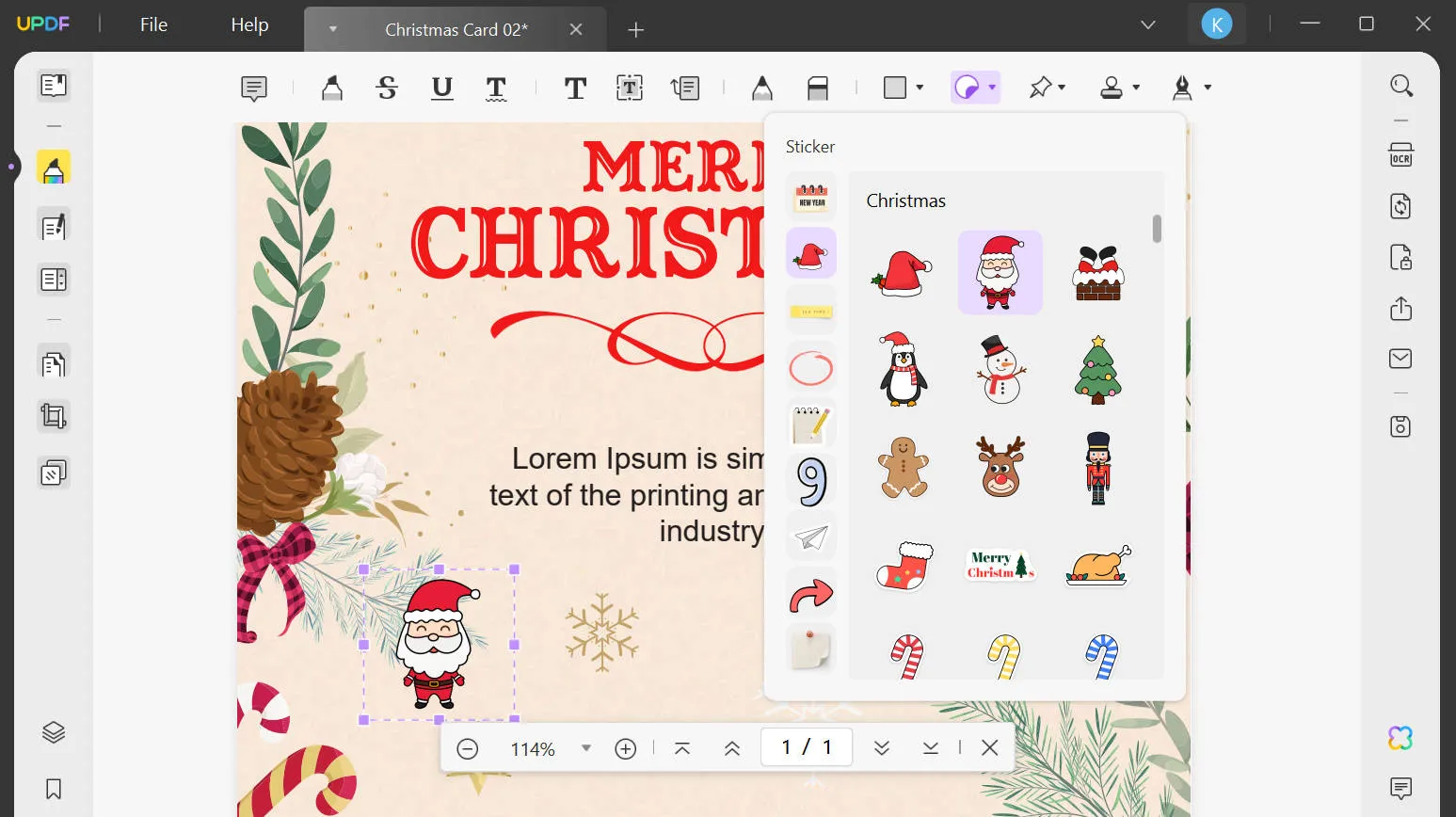Expand the 114% zoom level dropdown
1456x817 pixels.
586,748
